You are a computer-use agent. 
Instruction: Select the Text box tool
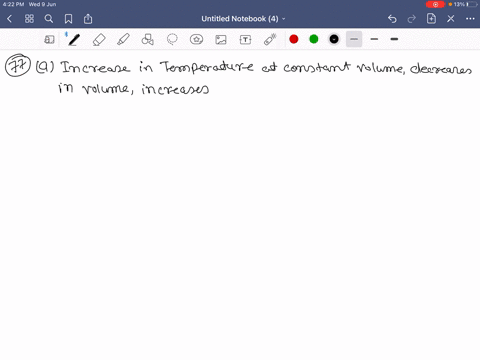tap(245, 40)
